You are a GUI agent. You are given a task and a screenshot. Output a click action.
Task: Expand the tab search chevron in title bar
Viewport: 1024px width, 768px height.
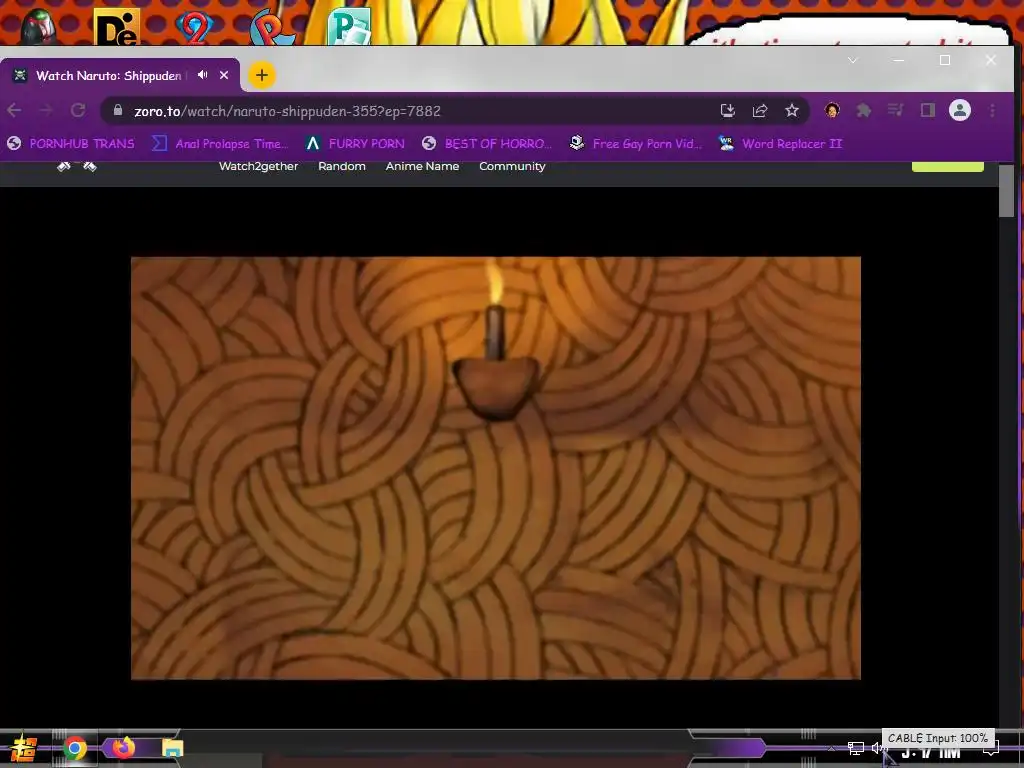852,60
